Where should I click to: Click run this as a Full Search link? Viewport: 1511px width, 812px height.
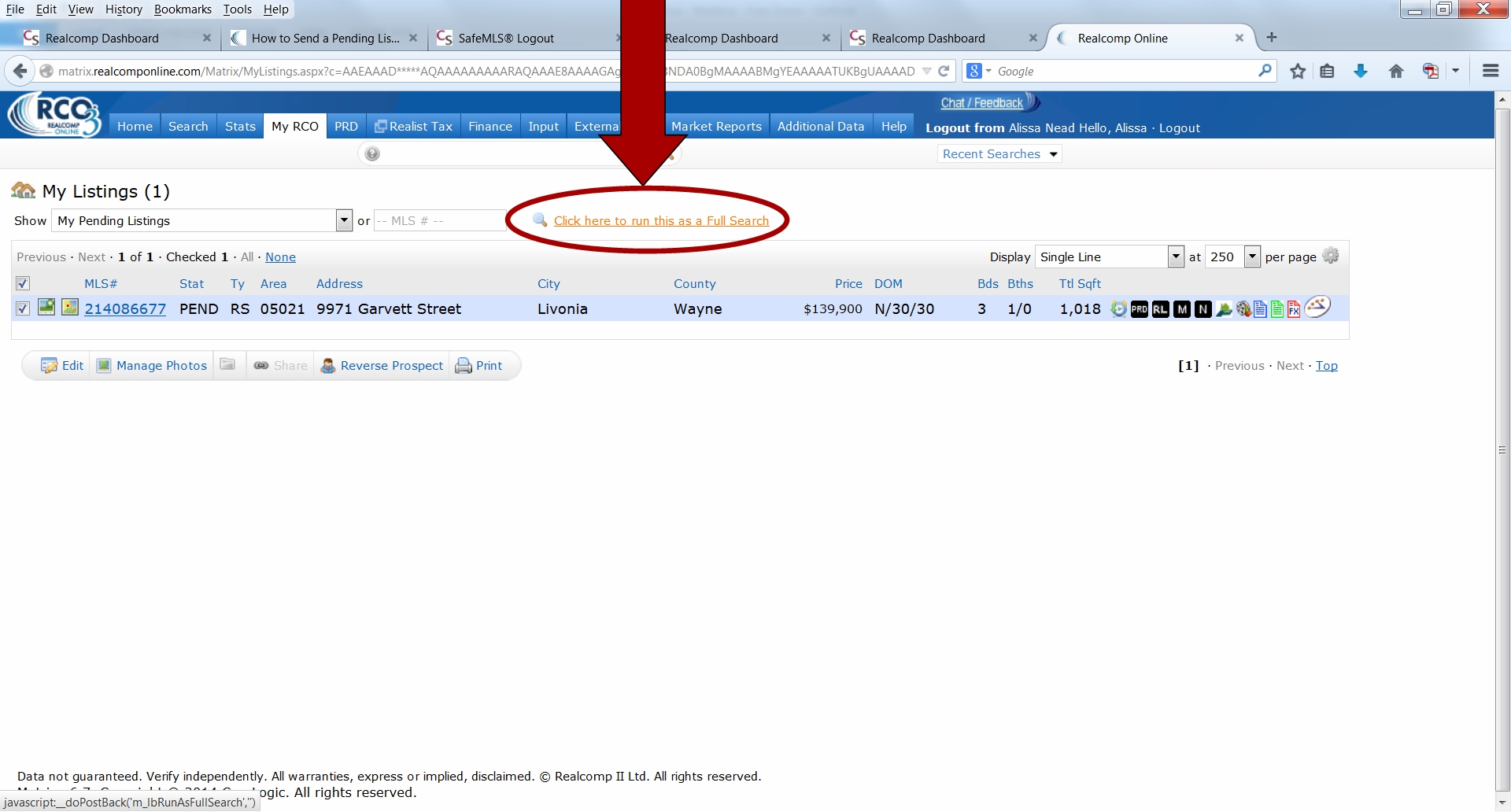[661, 221]
